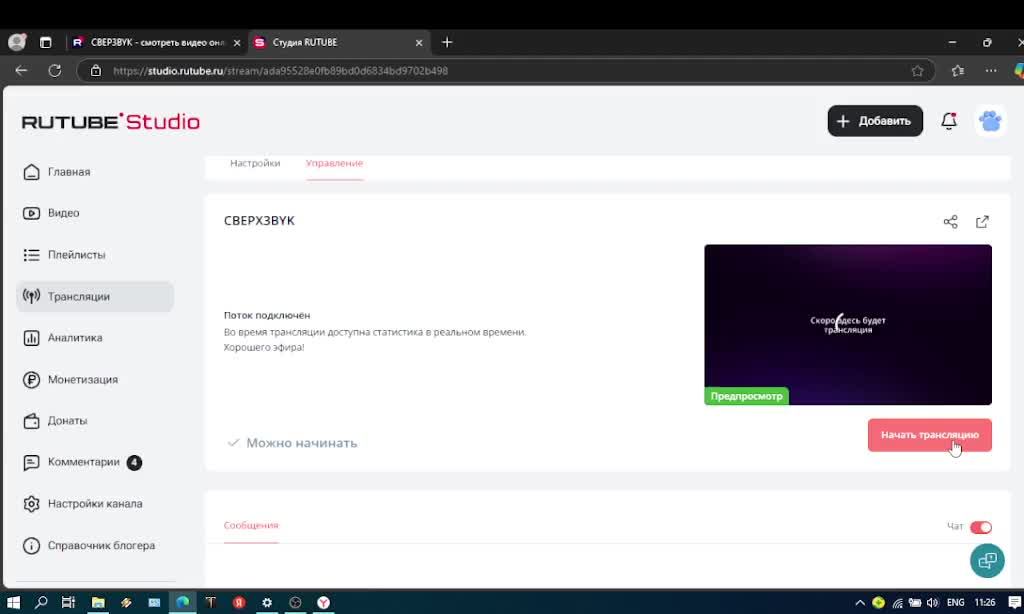This screenshot has width=1024, height=614.
Task: Close the СВЕРХЗВУК browser tab
Action: coord(237,42)
